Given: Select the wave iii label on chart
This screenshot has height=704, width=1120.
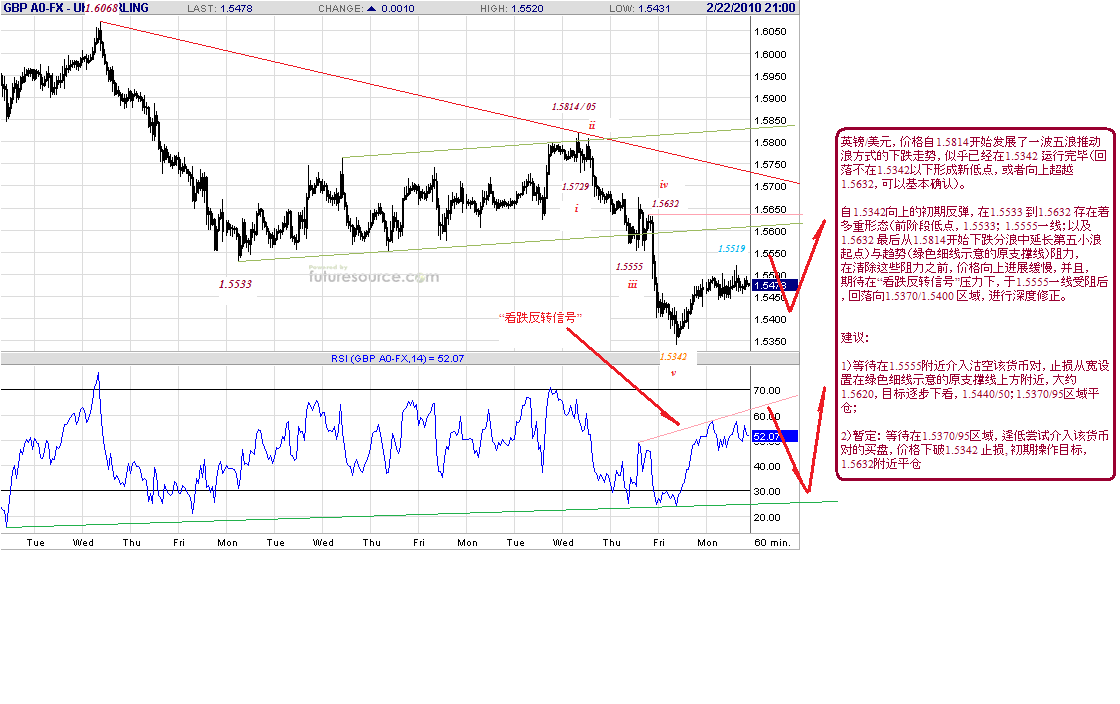Looking at the screenshot, I should (x=632, y=284).
